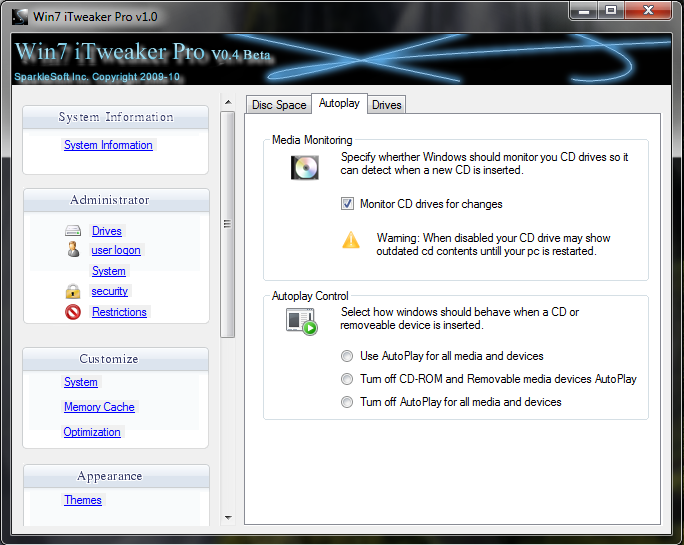Click the Warning text about outdated cd contents
This screenshot has height=545, width=684.
(x=493, y=244)
